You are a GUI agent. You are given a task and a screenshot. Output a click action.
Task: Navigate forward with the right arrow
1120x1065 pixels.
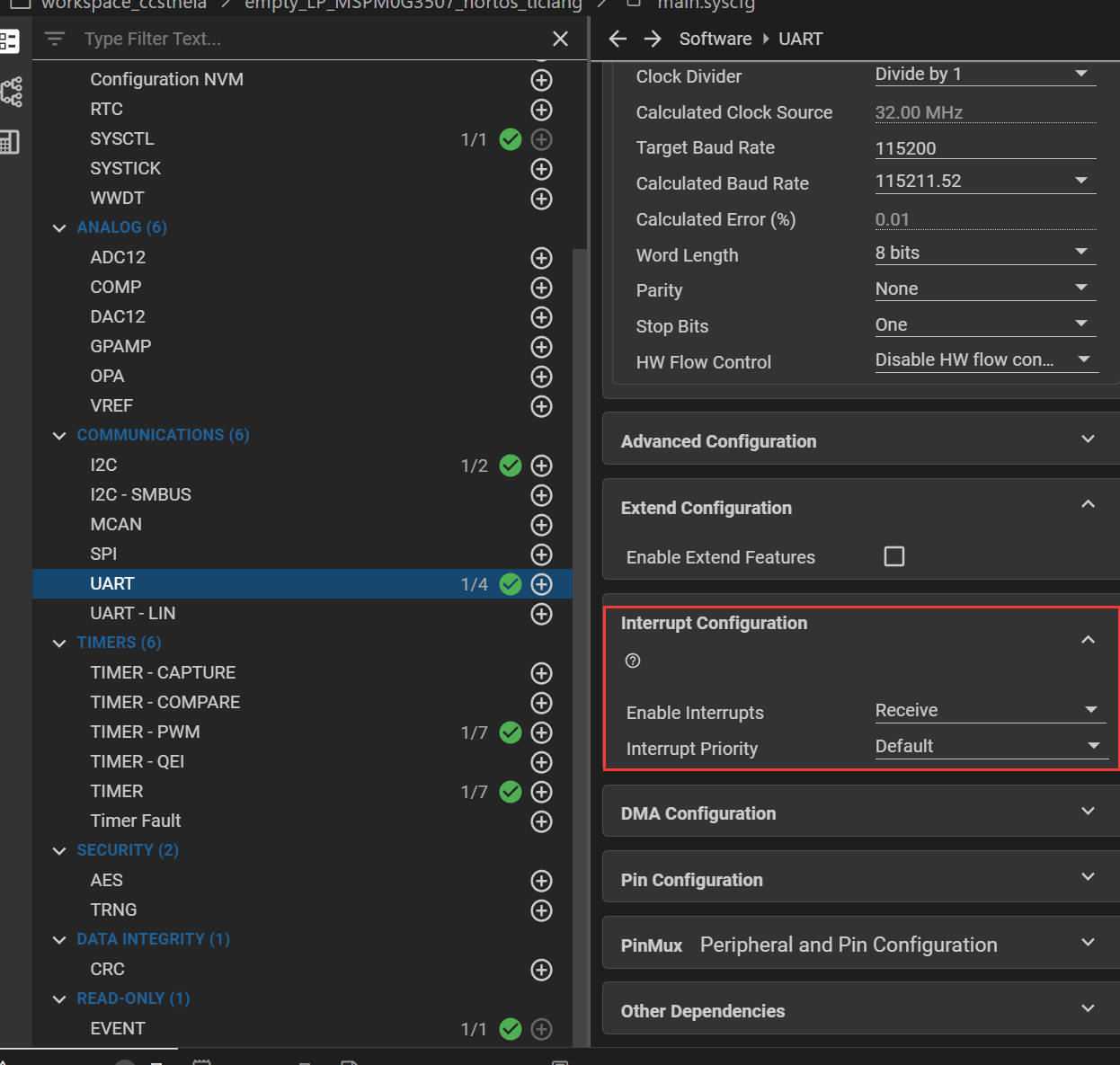653,39
